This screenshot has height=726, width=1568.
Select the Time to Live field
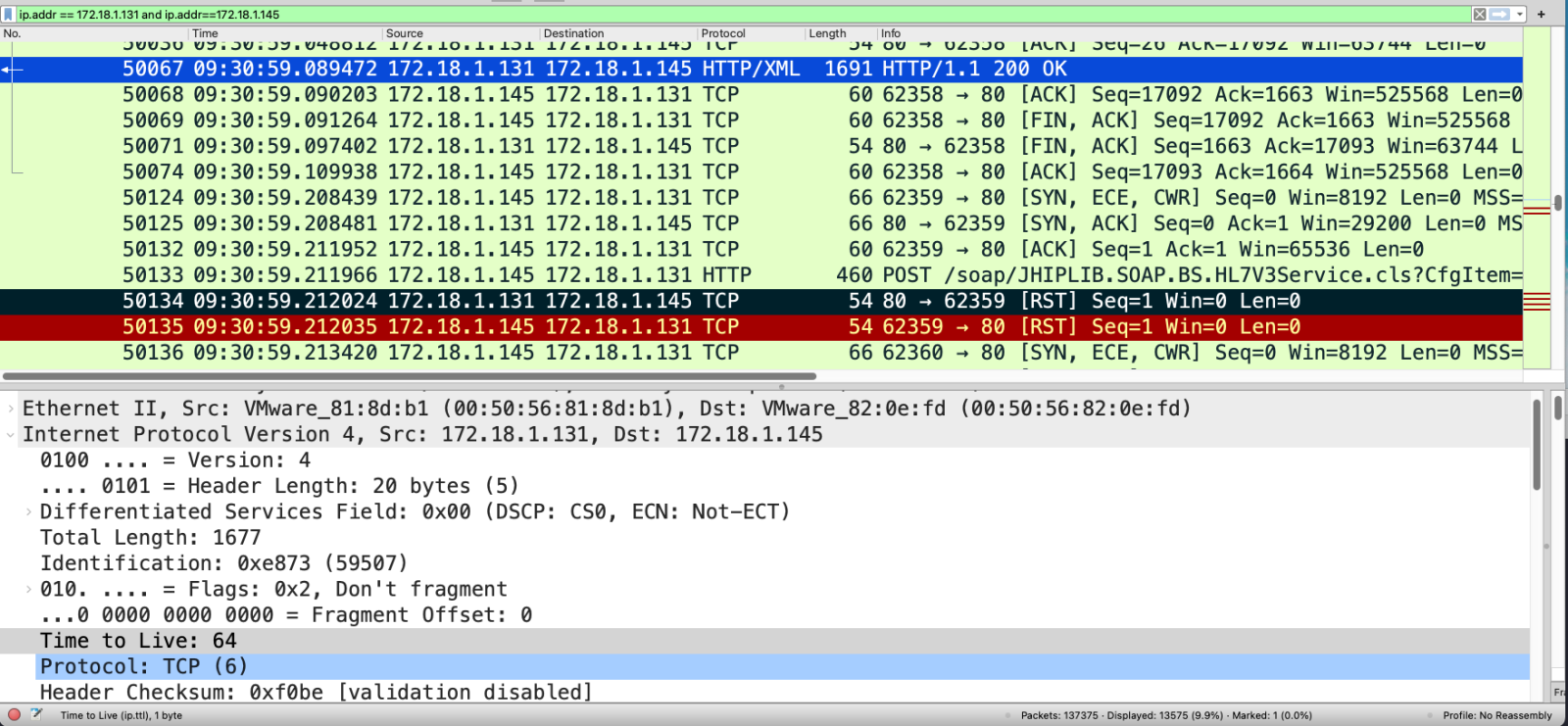[138, 641]
